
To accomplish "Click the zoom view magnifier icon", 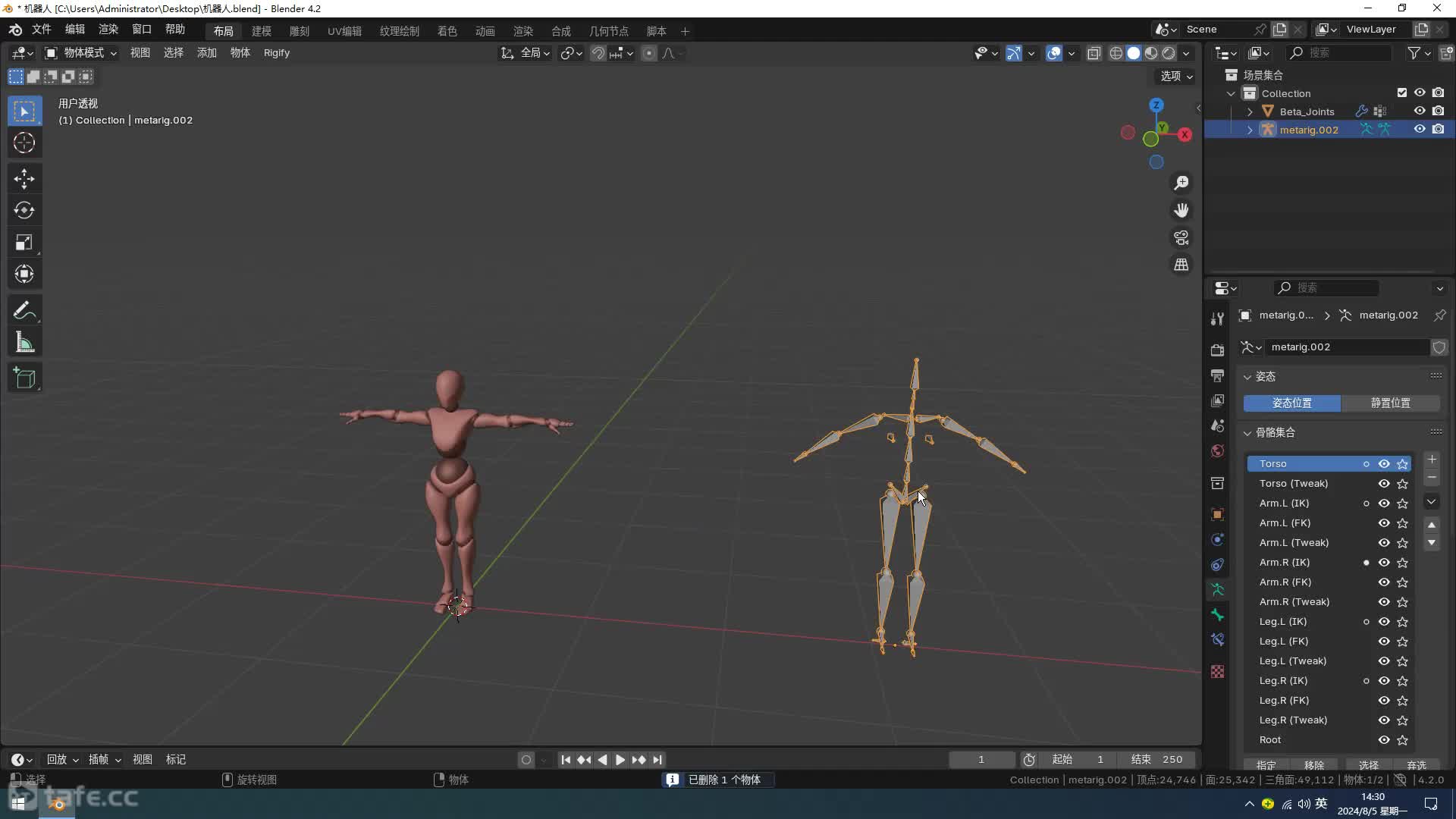I will pos(1181,183).
